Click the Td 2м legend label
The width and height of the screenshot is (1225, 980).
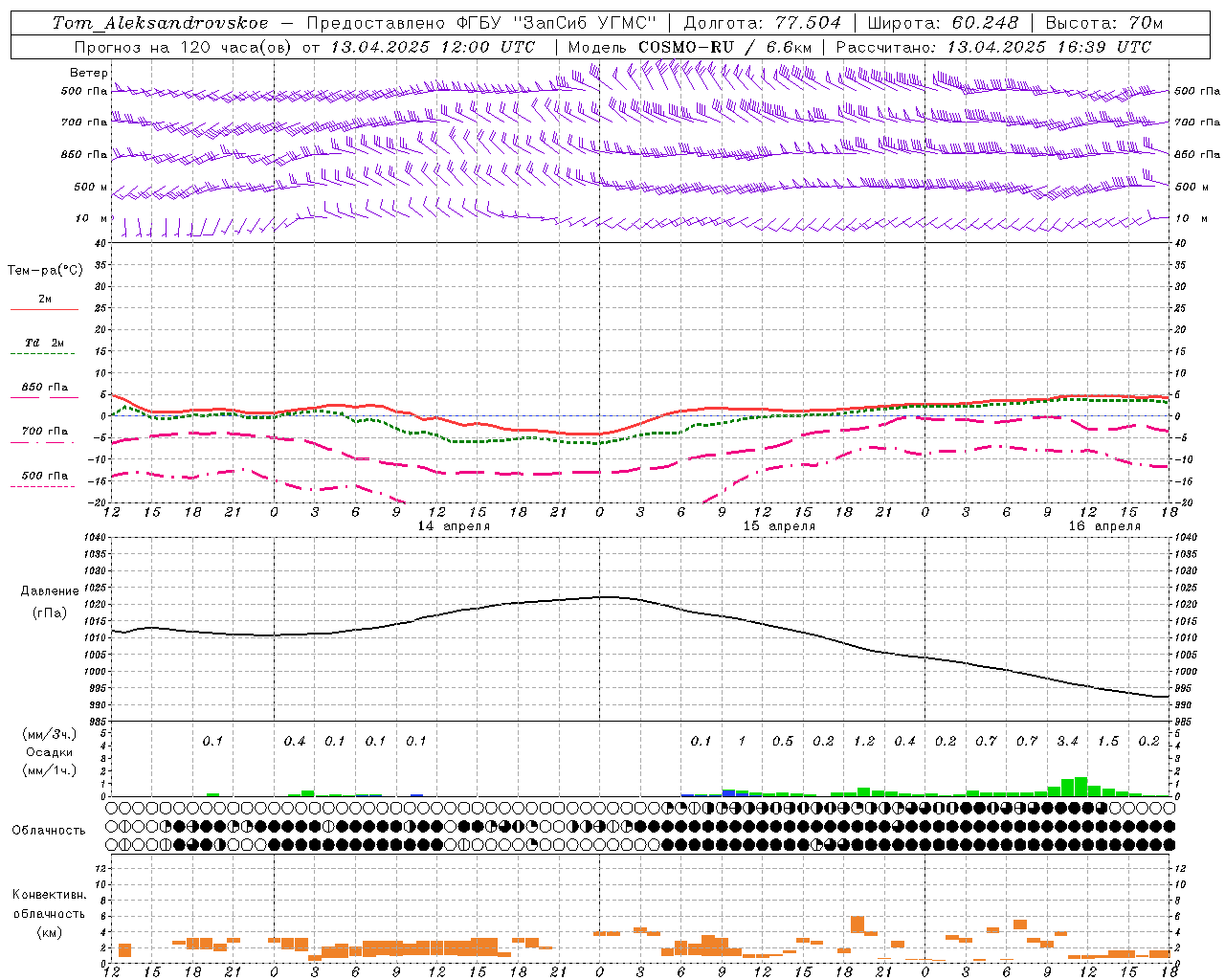pos(44,343)
